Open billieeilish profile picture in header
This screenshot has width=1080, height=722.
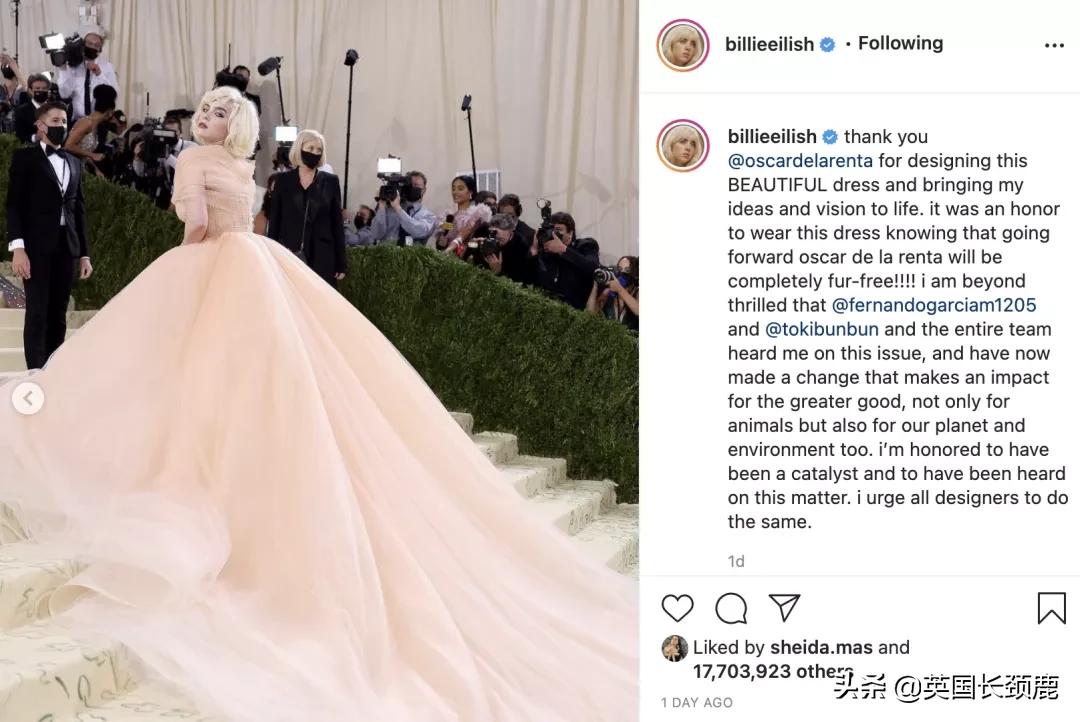point(683,45)
